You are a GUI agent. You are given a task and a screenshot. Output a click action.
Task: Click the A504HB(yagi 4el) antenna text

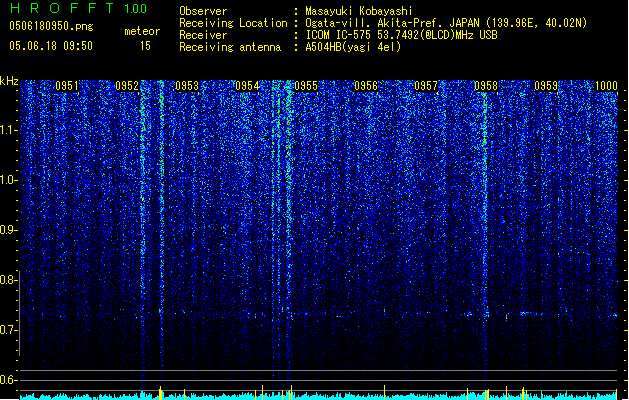click(x=353, y=47)
